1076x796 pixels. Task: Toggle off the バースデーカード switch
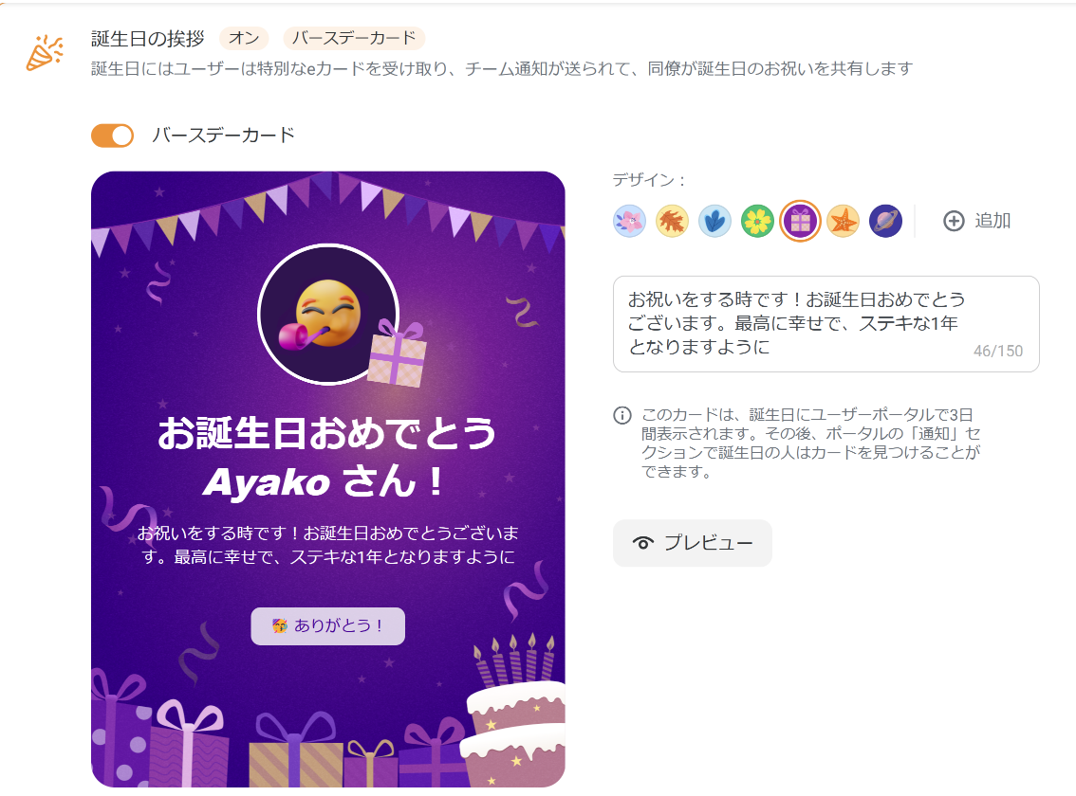[113, 135]
